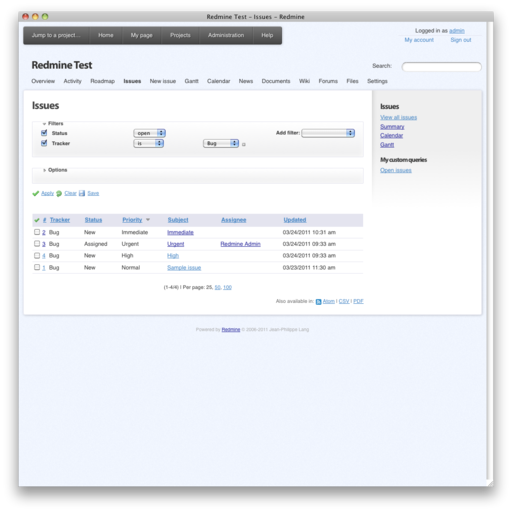Click Sign out link
512x512 pixels.
click(461, 40)
